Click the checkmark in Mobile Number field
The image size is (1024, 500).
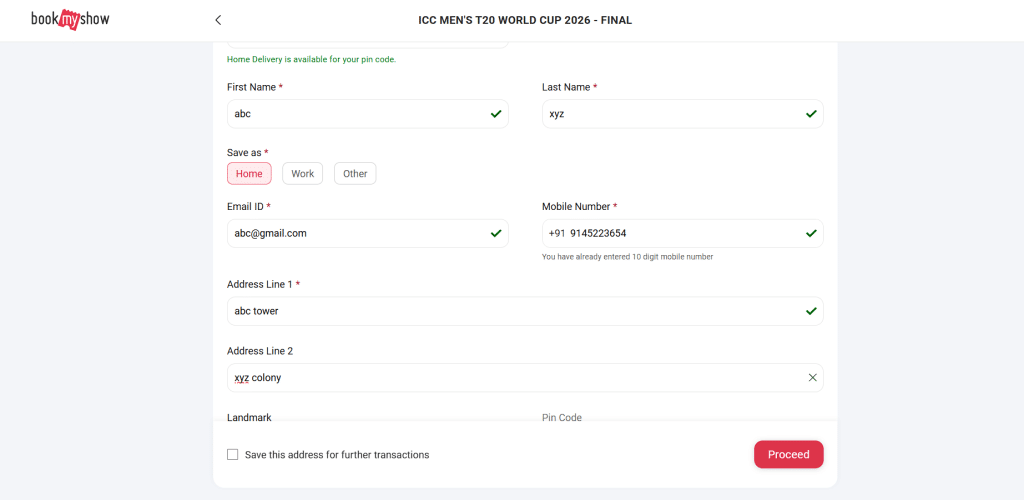coord(811,233)
